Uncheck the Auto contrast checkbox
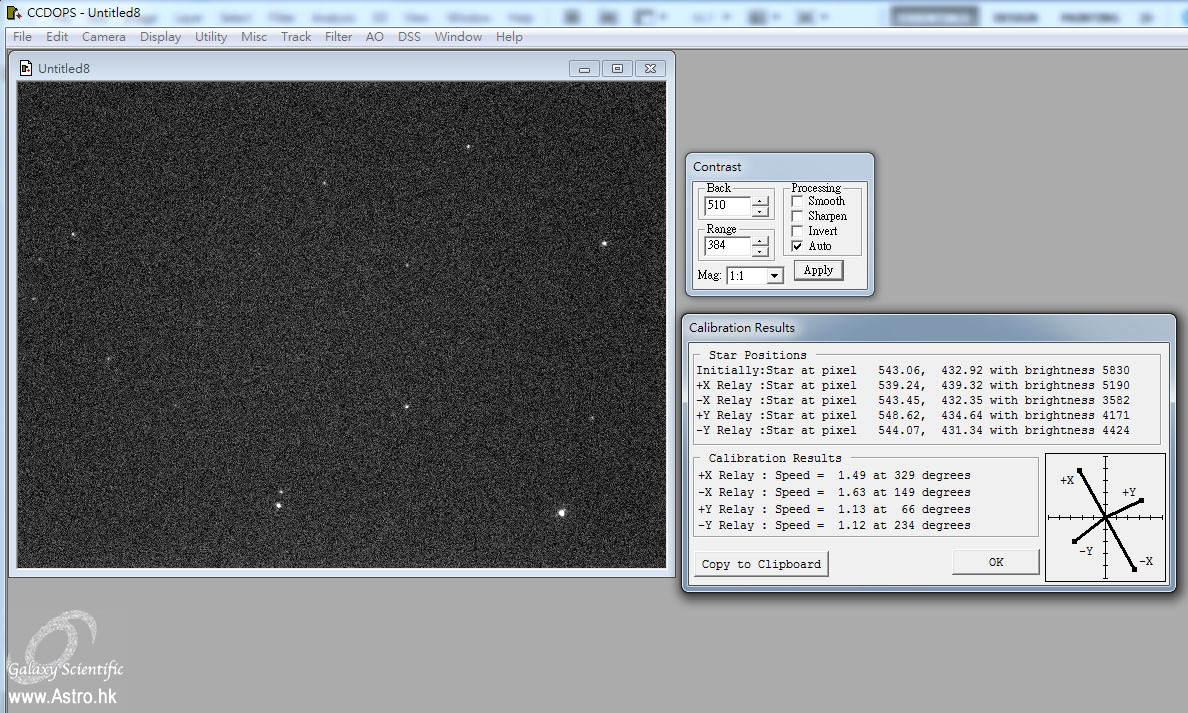Image resolution: width=1188 pixels, height=713 pixels. click(797, 246)
